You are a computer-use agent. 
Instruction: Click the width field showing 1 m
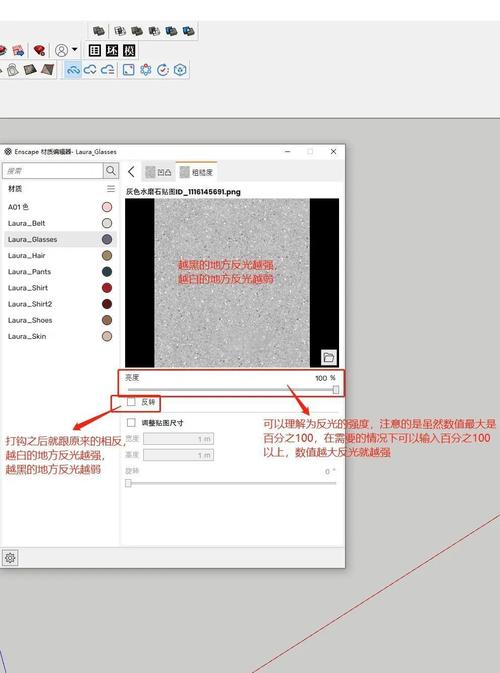(178, 439)
